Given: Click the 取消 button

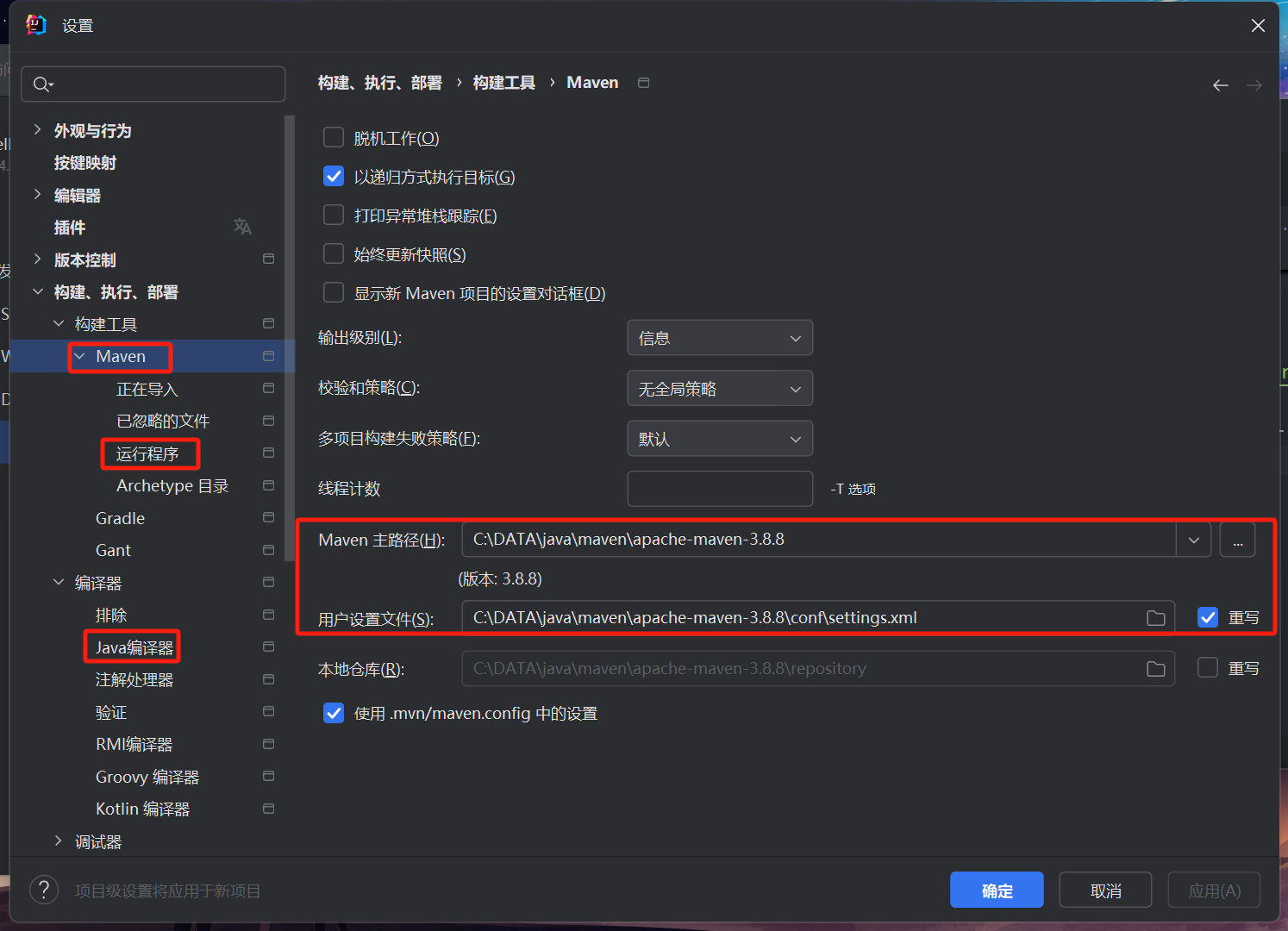Looking at the screenshot, I should 1105,890.
